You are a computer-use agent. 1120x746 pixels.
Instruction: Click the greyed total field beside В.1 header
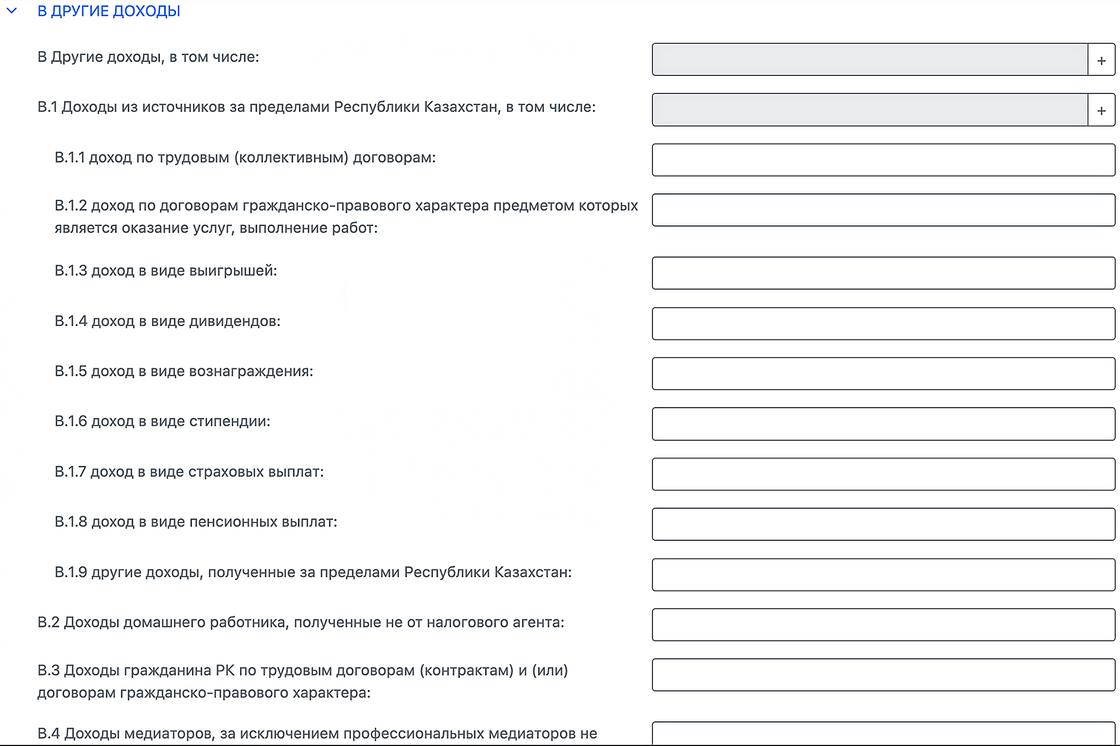[870, 109]
